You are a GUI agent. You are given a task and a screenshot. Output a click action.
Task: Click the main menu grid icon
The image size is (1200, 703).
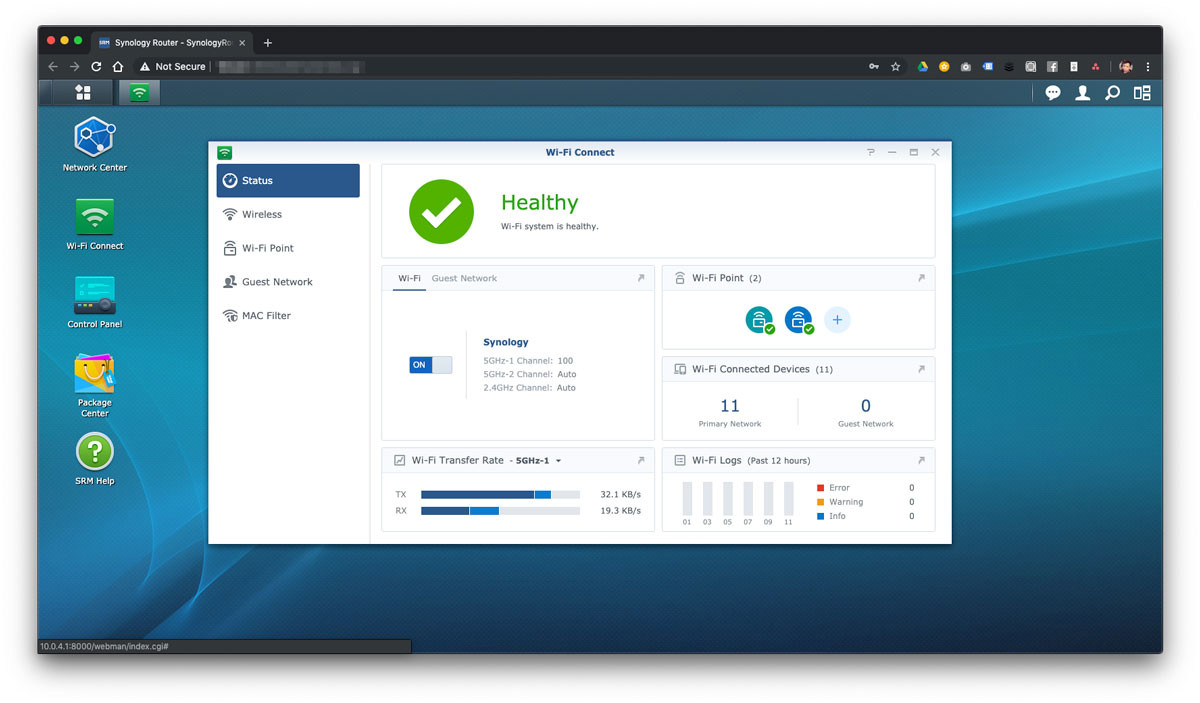pos(83,93)
